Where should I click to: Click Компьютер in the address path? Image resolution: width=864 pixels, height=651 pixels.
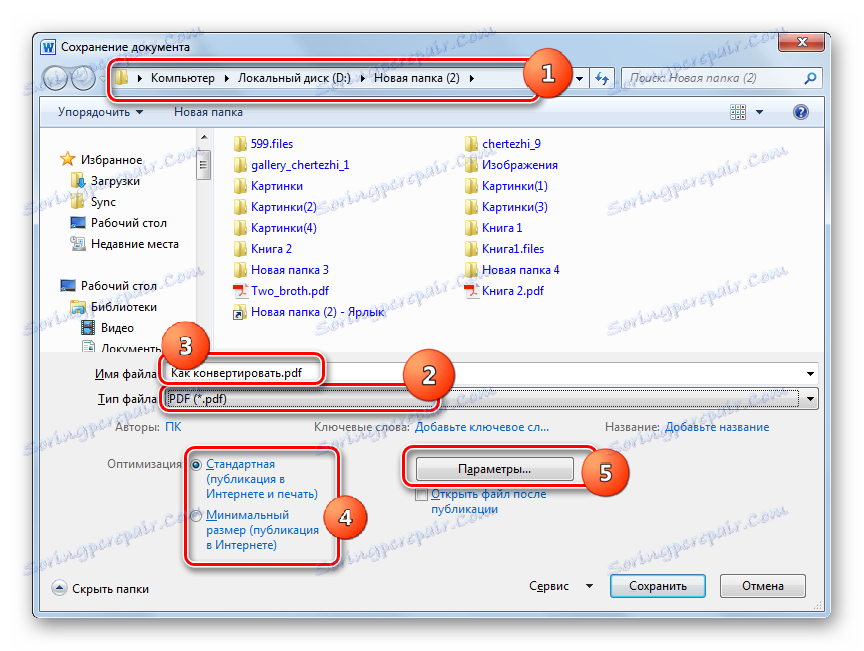183,78
